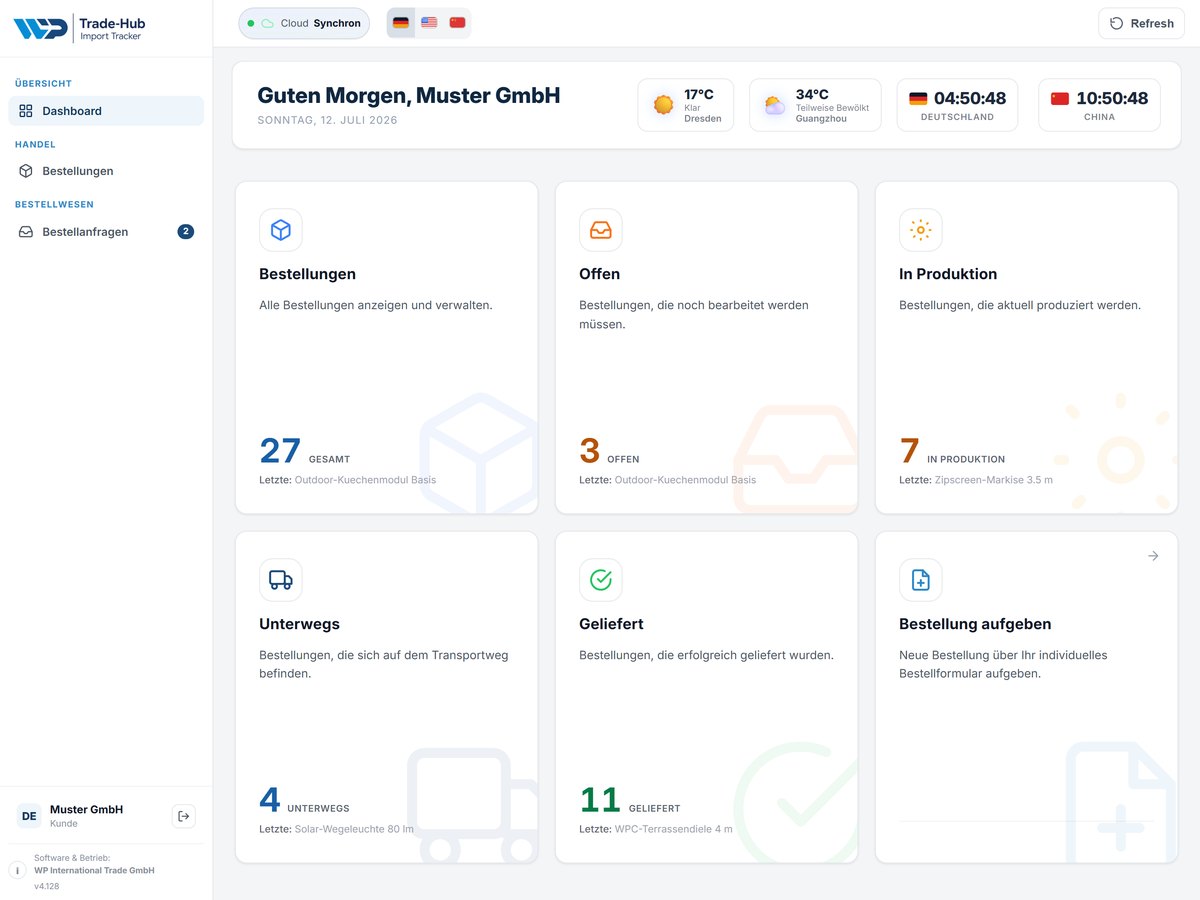Open the Bestellungen card title
The height and width of the screenshot is (900, 1200).
(x=307, y=274)
